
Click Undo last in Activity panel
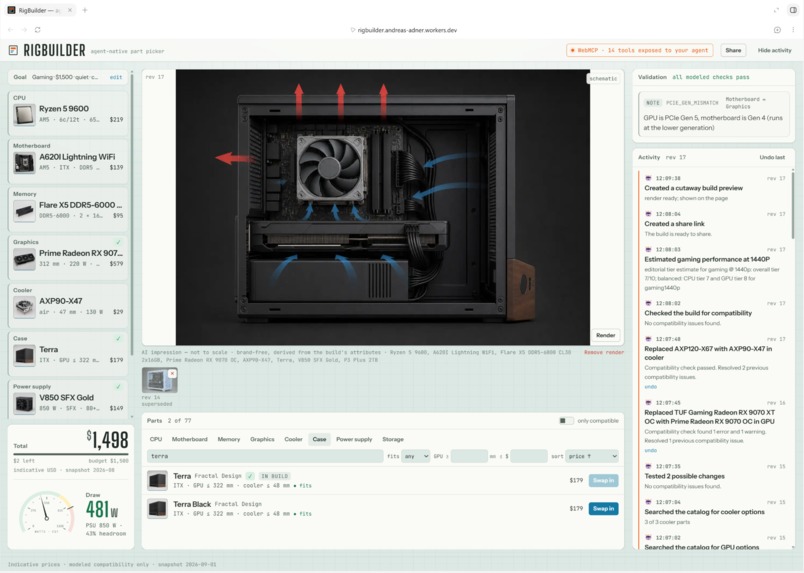pos(772,157)
